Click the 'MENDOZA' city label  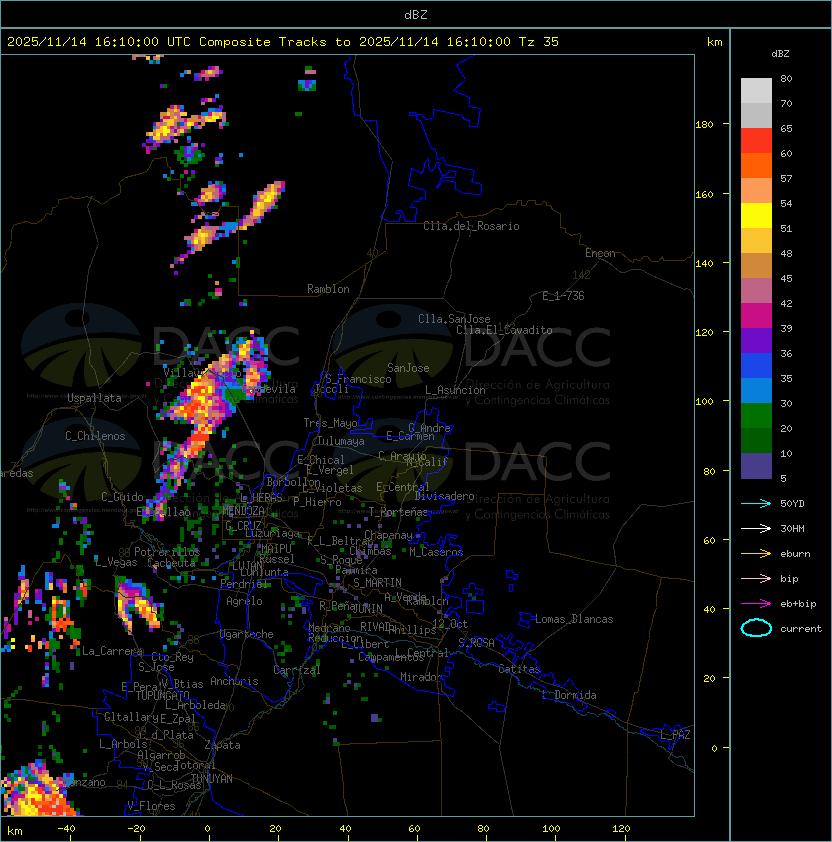(243, 510)
